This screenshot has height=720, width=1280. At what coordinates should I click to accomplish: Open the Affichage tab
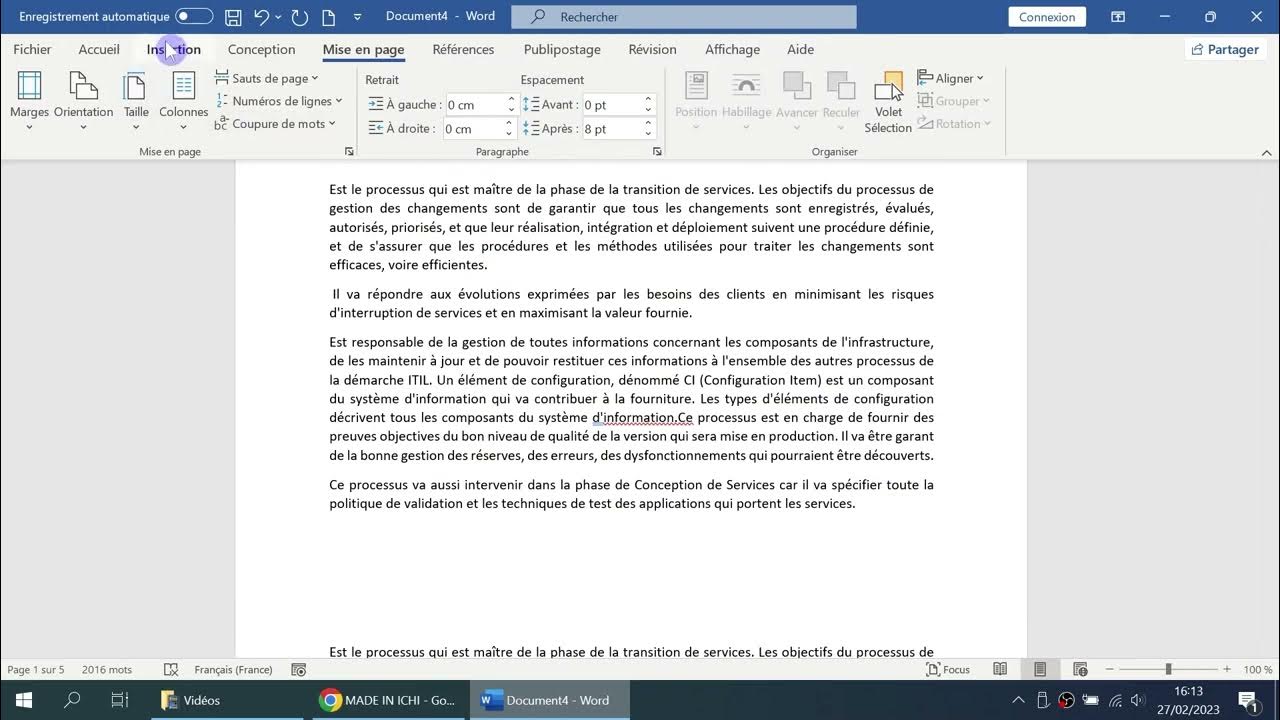pyautogui.click(x=732, y=49)
